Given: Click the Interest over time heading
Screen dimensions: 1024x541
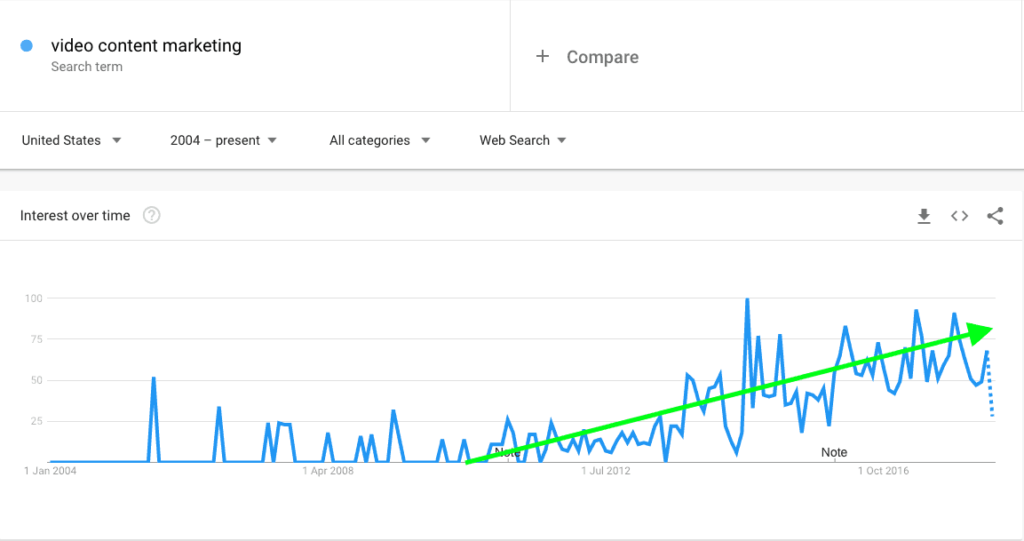Looking at the screenshot, I should pyautogui.click(x=75, y=215).
